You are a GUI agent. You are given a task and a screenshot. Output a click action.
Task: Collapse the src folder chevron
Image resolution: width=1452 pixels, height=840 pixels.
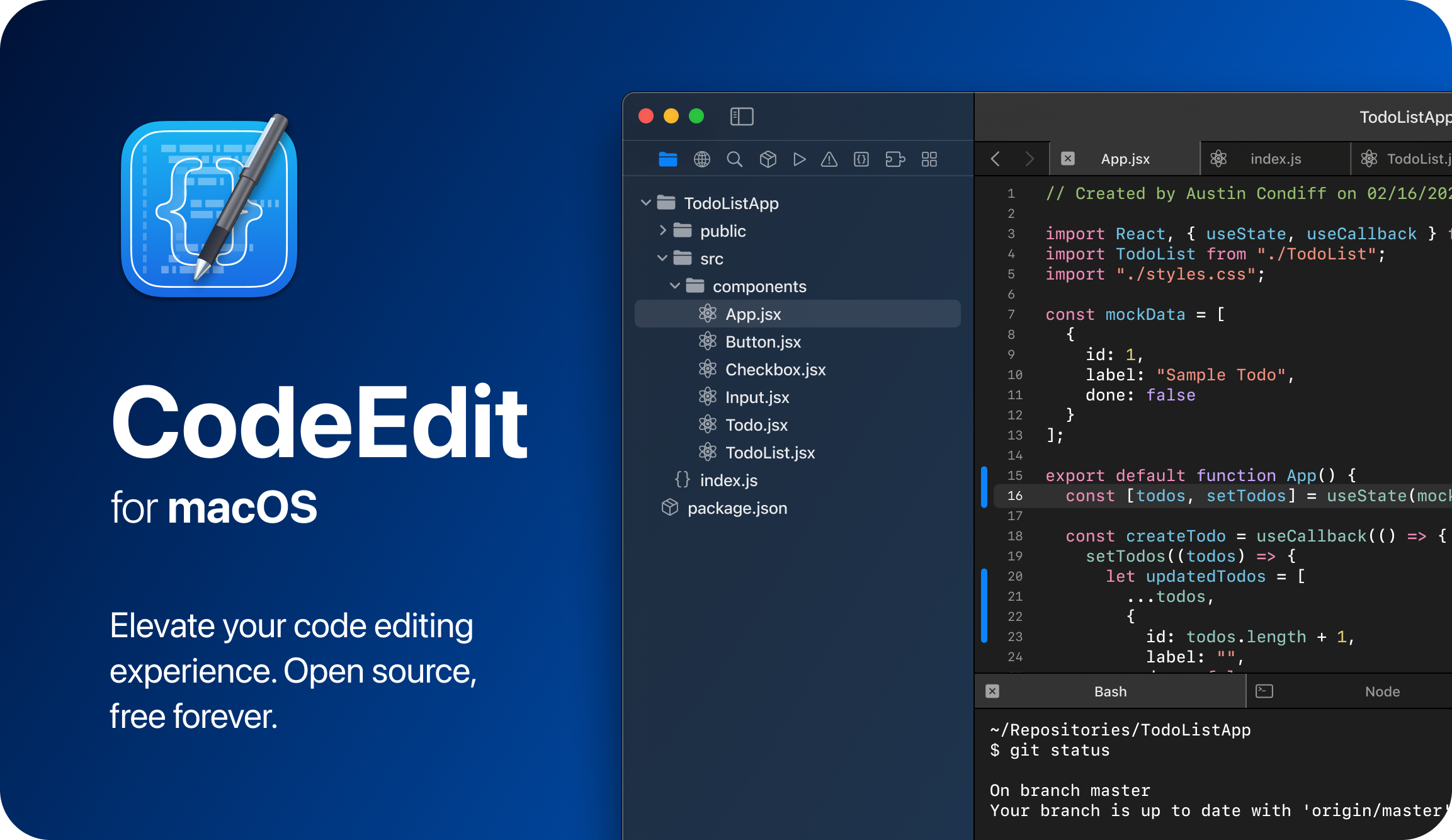662,258
